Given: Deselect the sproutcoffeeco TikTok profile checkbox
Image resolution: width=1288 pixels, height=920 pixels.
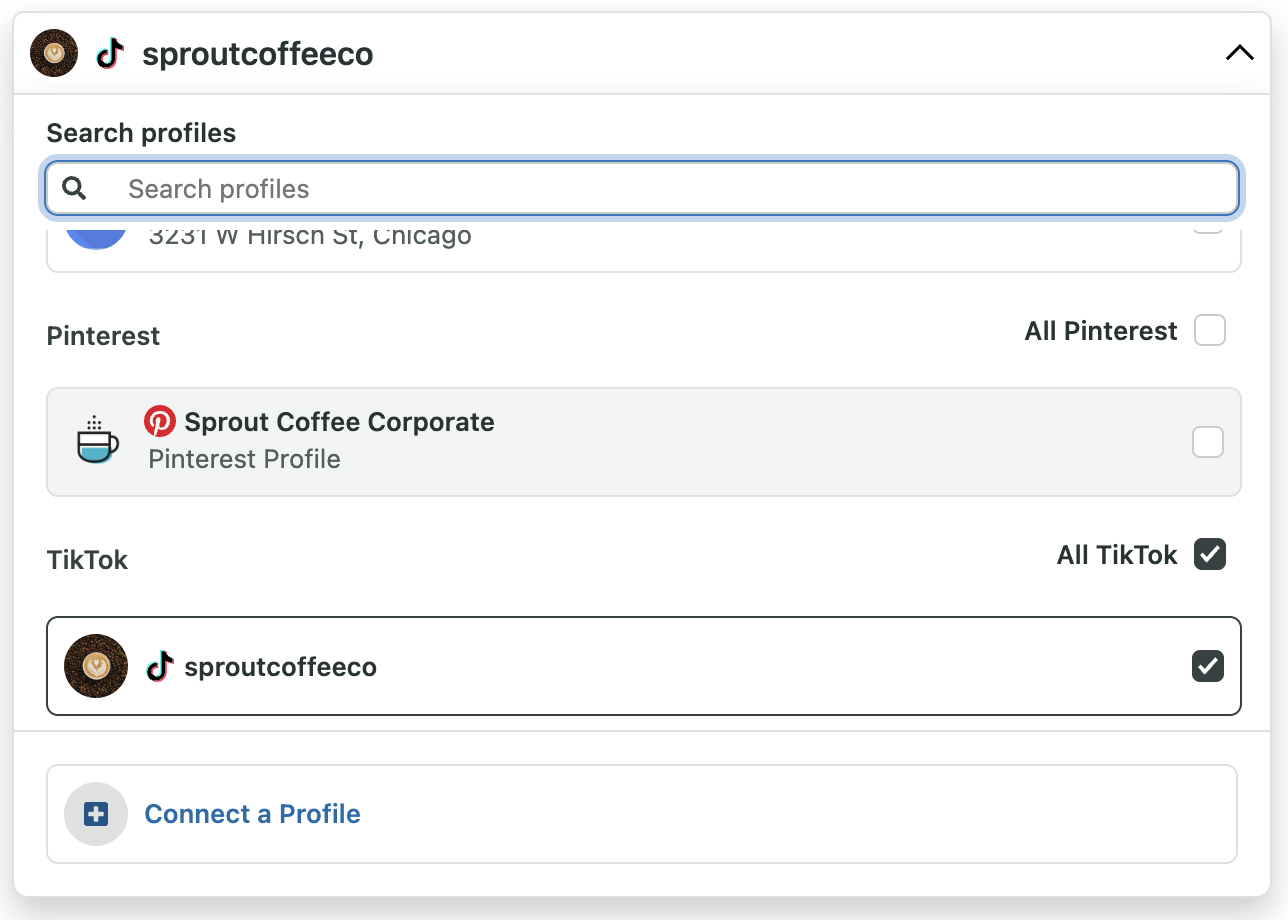Looking at the screenshot, I should click(x=1208, y=666).
